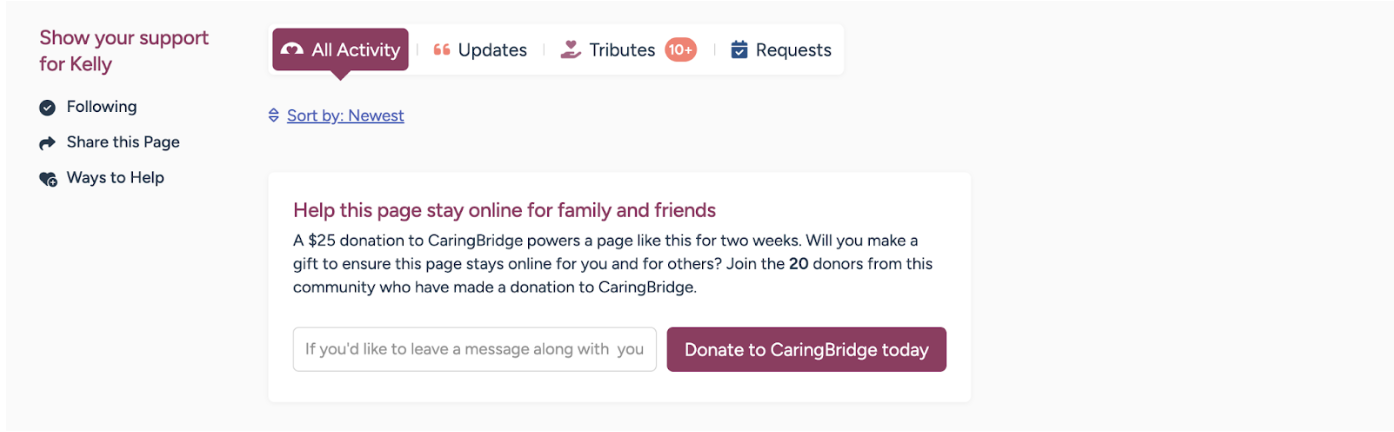Open the Updates tab
Image resolution: width=1394 pixels, height=432 pixels.
click(492, 50)
